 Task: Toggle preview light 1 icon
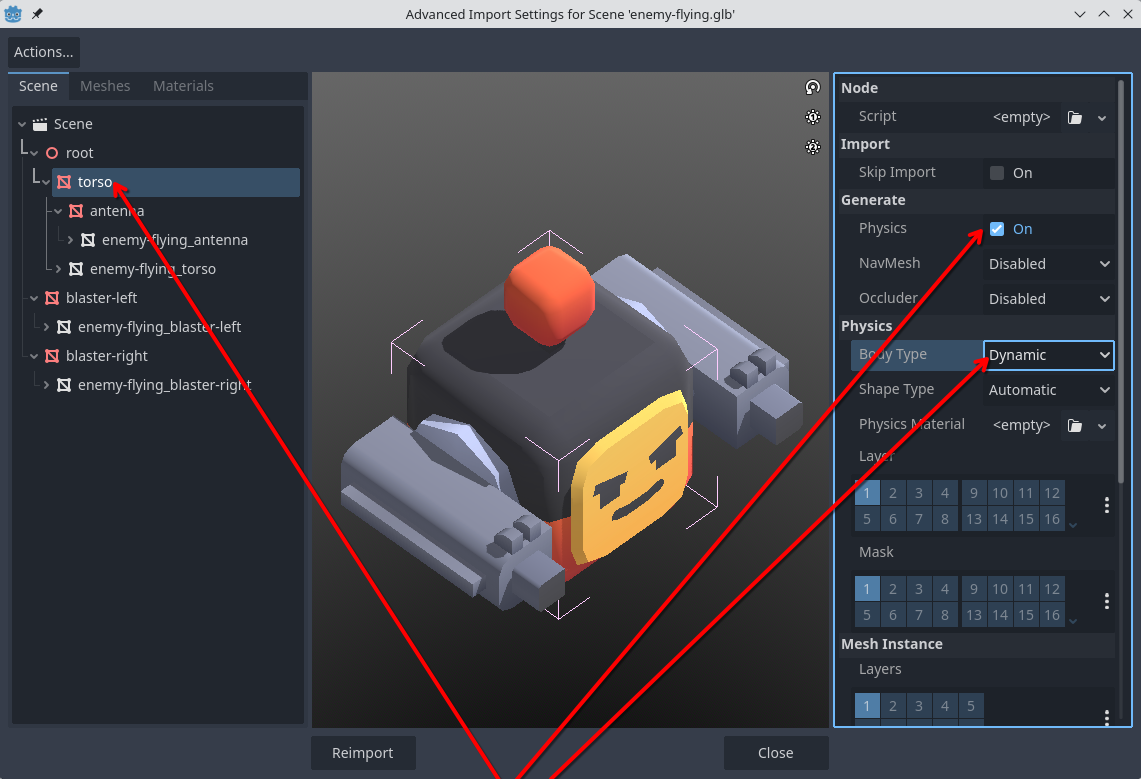[813, 117]
